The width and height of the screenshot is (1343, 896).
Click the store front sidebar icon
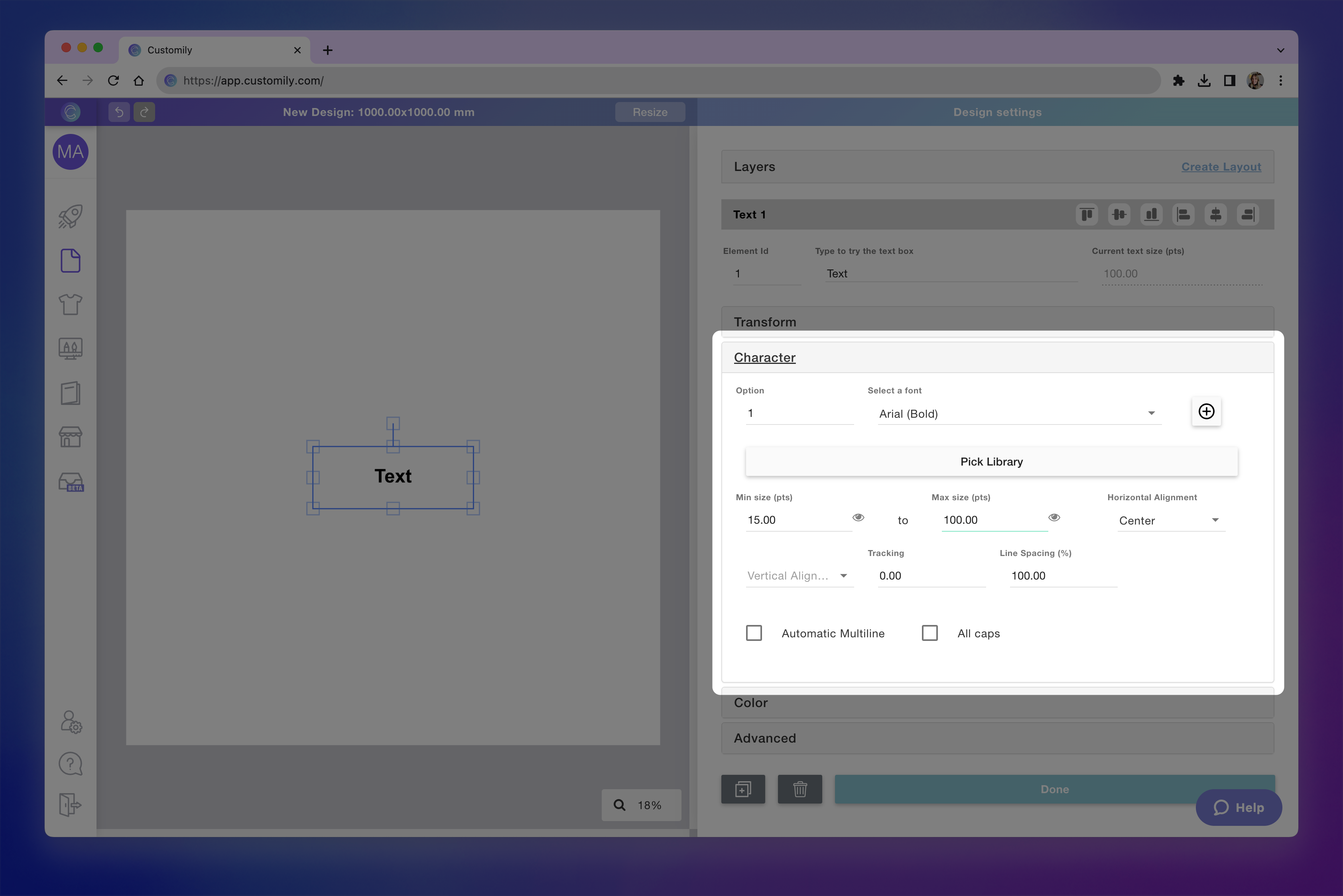(x=70, y=437)
